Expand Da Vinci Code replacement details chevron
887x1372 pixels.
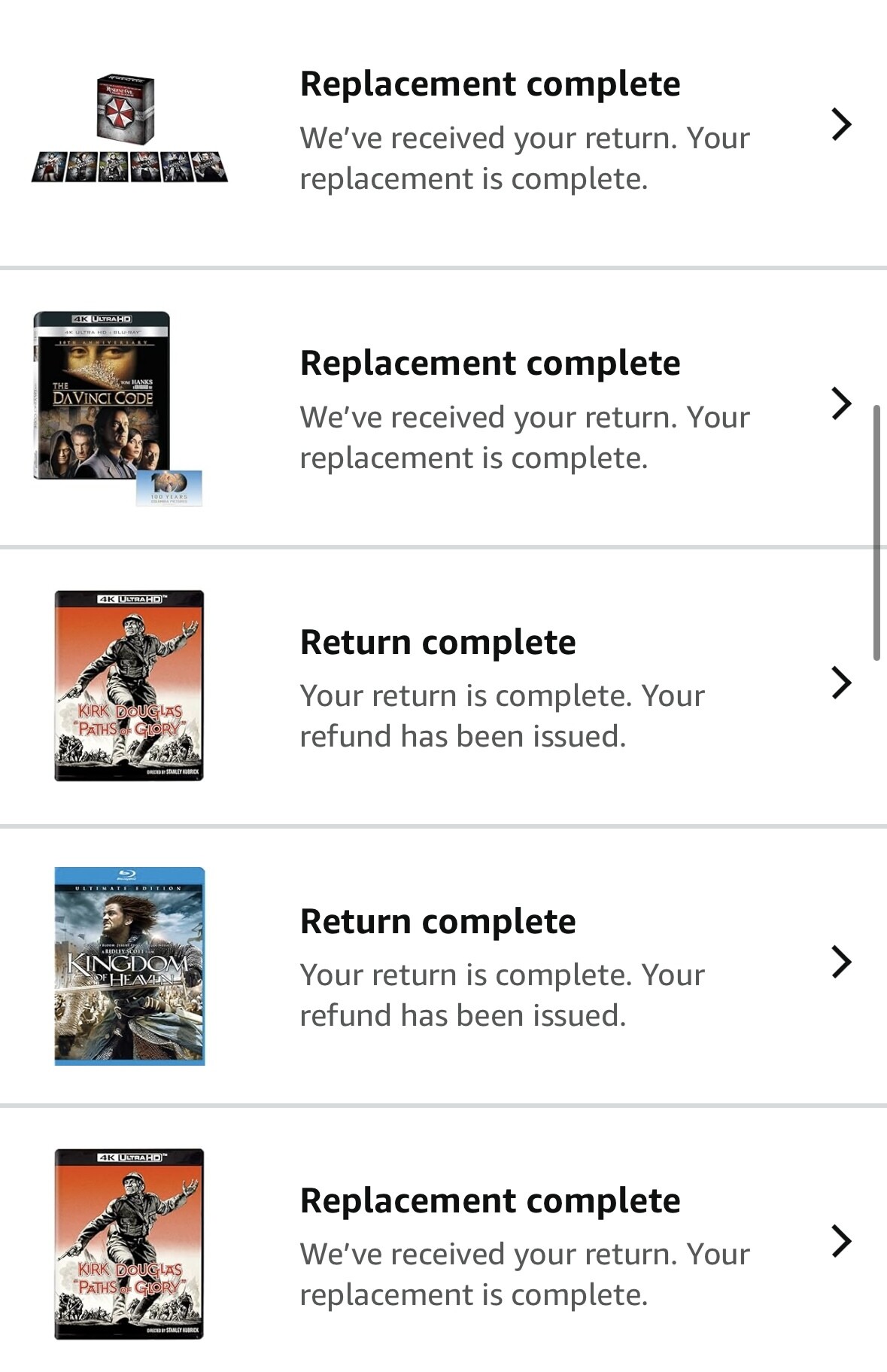pyautogui.click(x=841, y=403)
